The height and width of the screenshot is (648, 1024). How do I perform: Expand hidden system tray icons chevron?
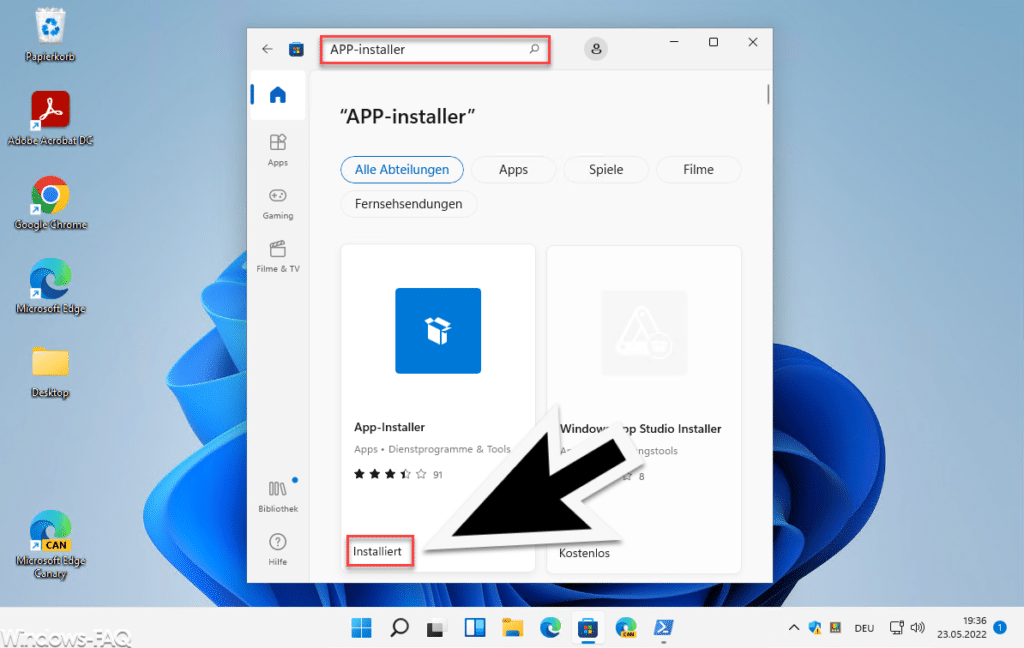tap(793, 628)
